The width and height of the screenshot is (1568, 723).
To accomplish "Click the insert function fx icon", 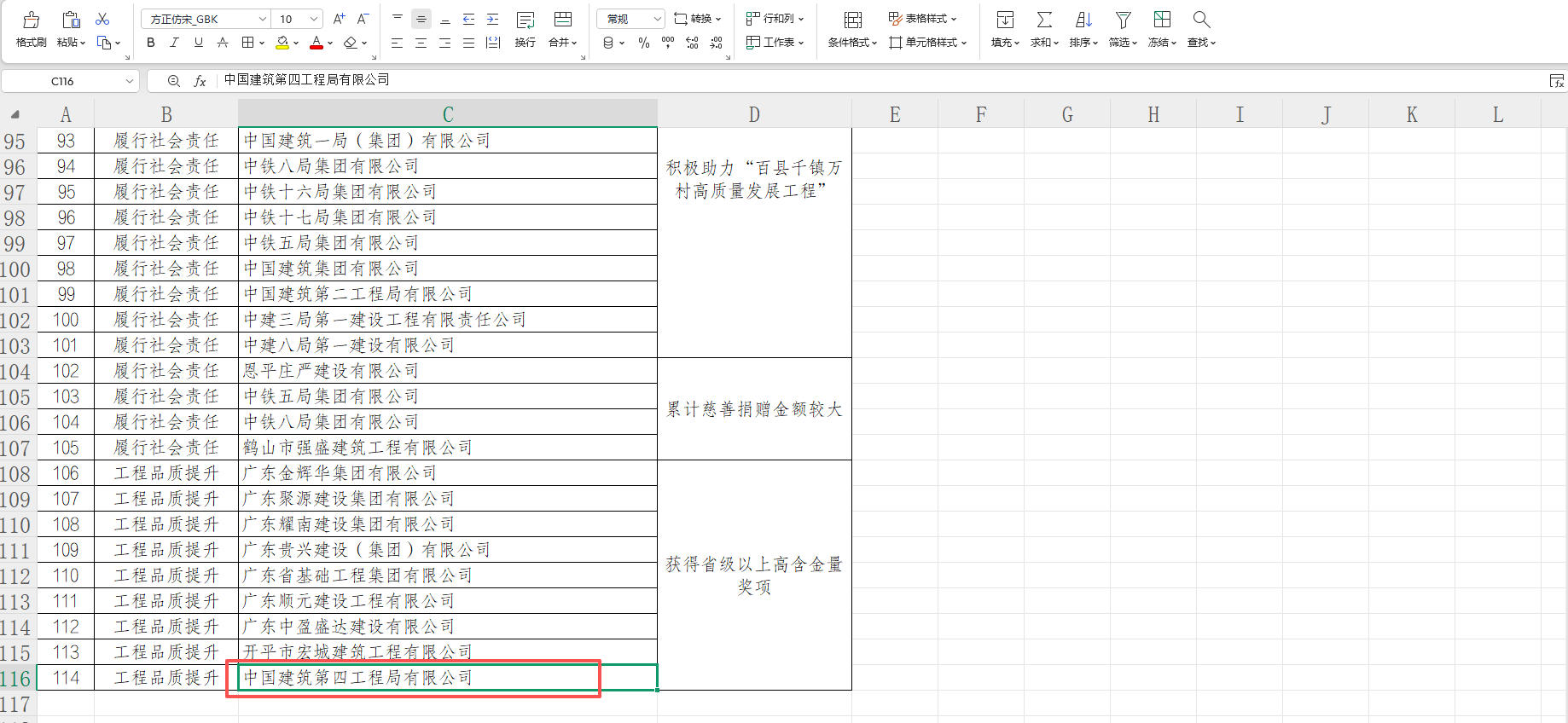I will [200, 81].
